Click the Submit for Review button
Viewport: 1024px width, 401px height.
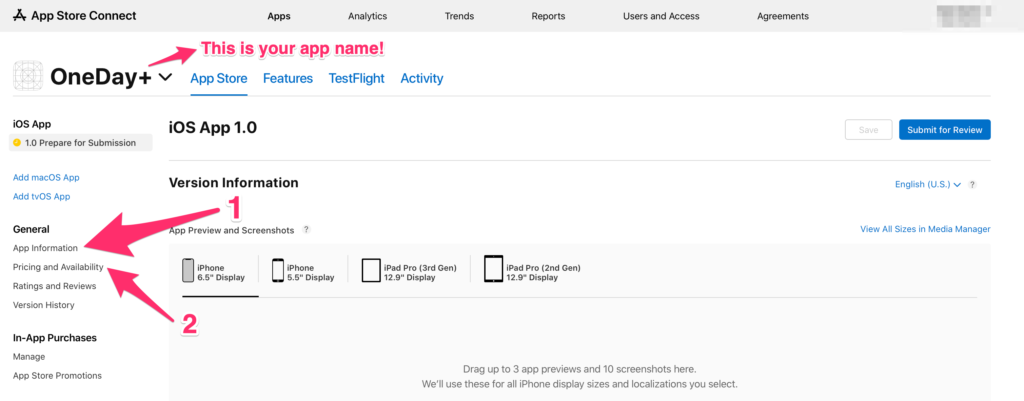(x=945, y=130)
